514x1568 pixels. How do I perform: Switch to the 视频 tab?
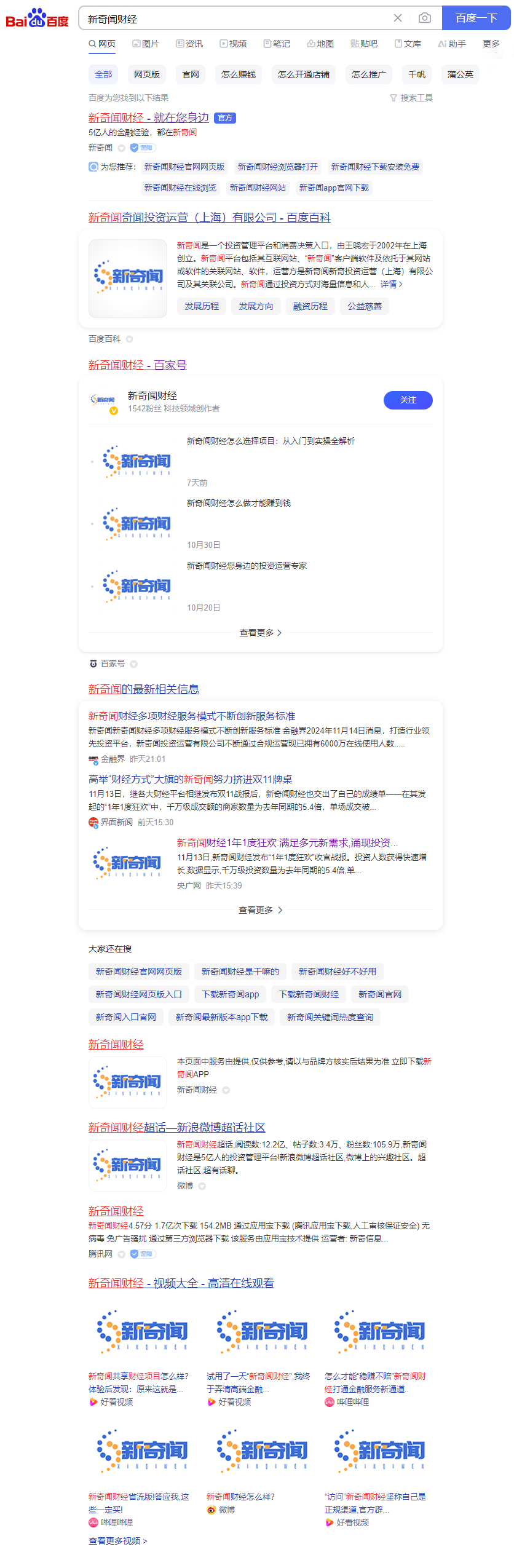(233, 44)
